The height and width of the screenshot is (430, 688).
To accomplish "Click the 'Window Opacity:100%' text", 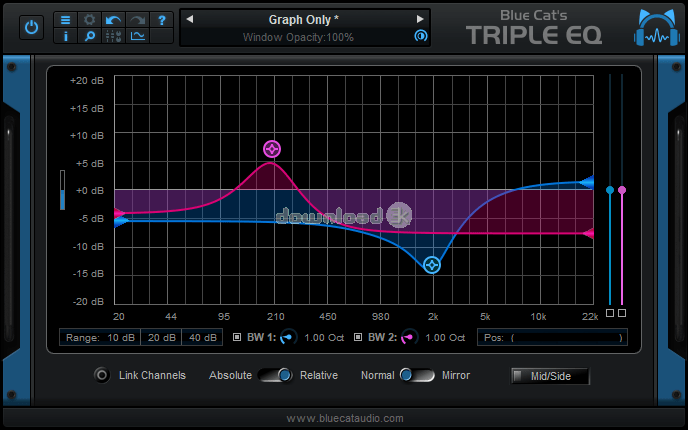I will (298, 37).
